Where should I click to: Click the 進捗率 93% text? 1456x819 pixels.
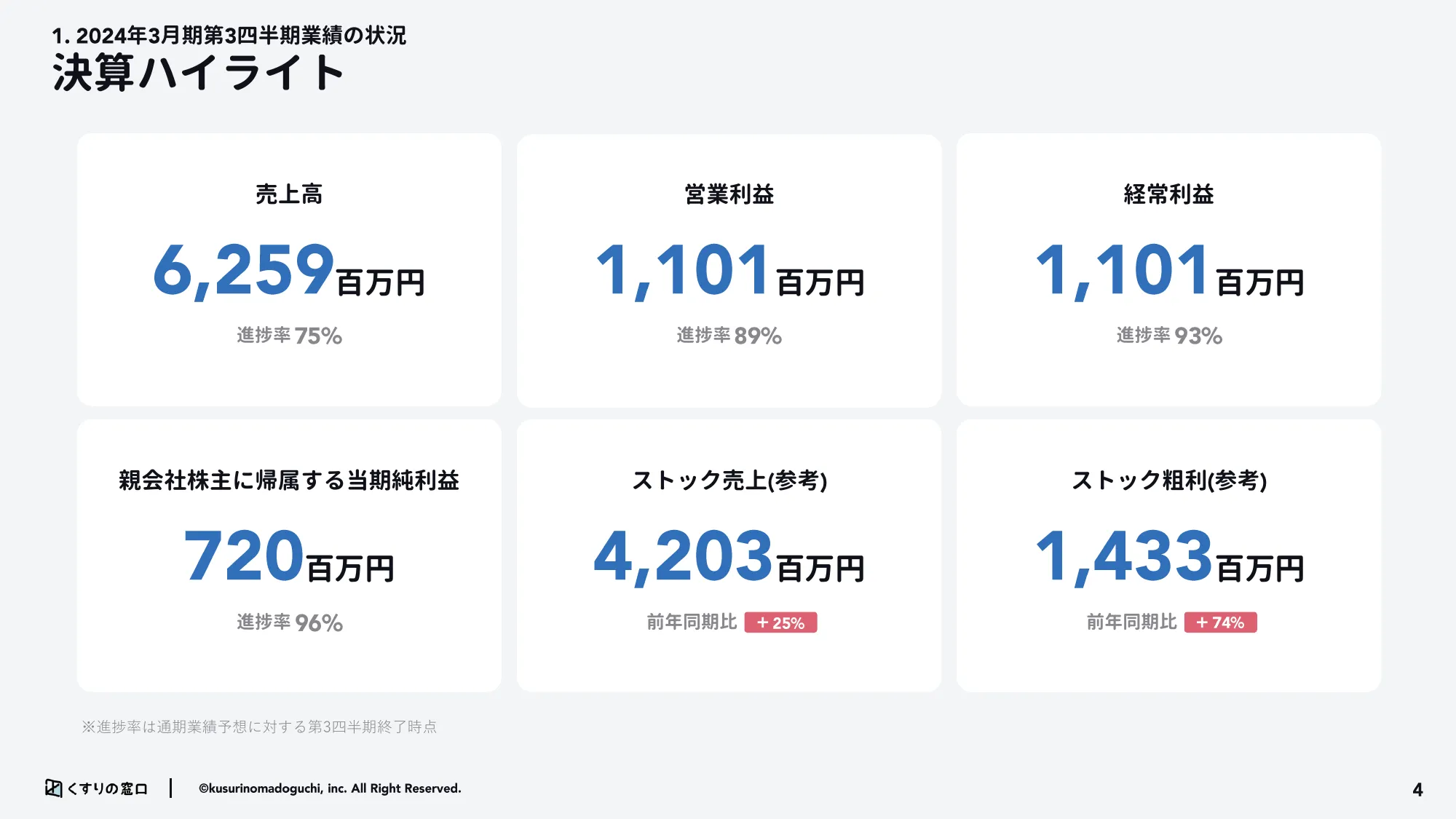[1168, 336]
